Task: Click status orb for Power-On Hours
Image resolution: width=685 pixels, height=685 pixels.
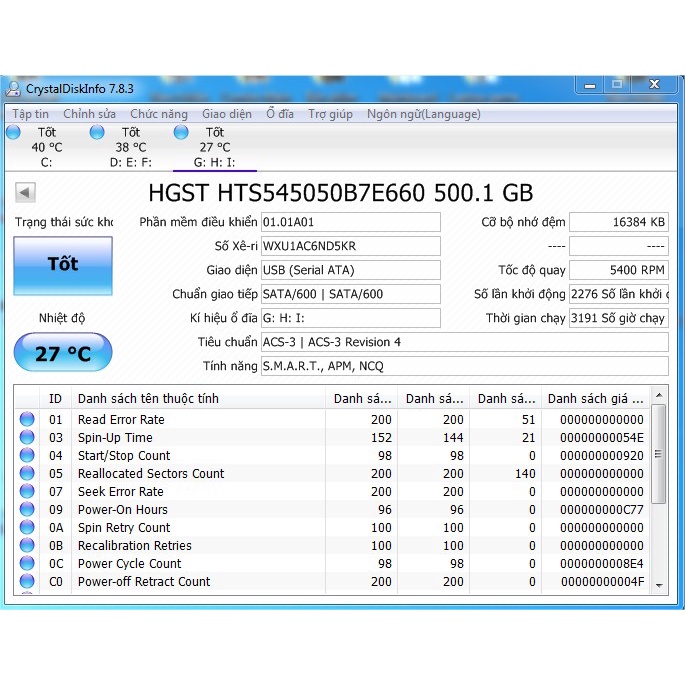Action: [27, 509]
